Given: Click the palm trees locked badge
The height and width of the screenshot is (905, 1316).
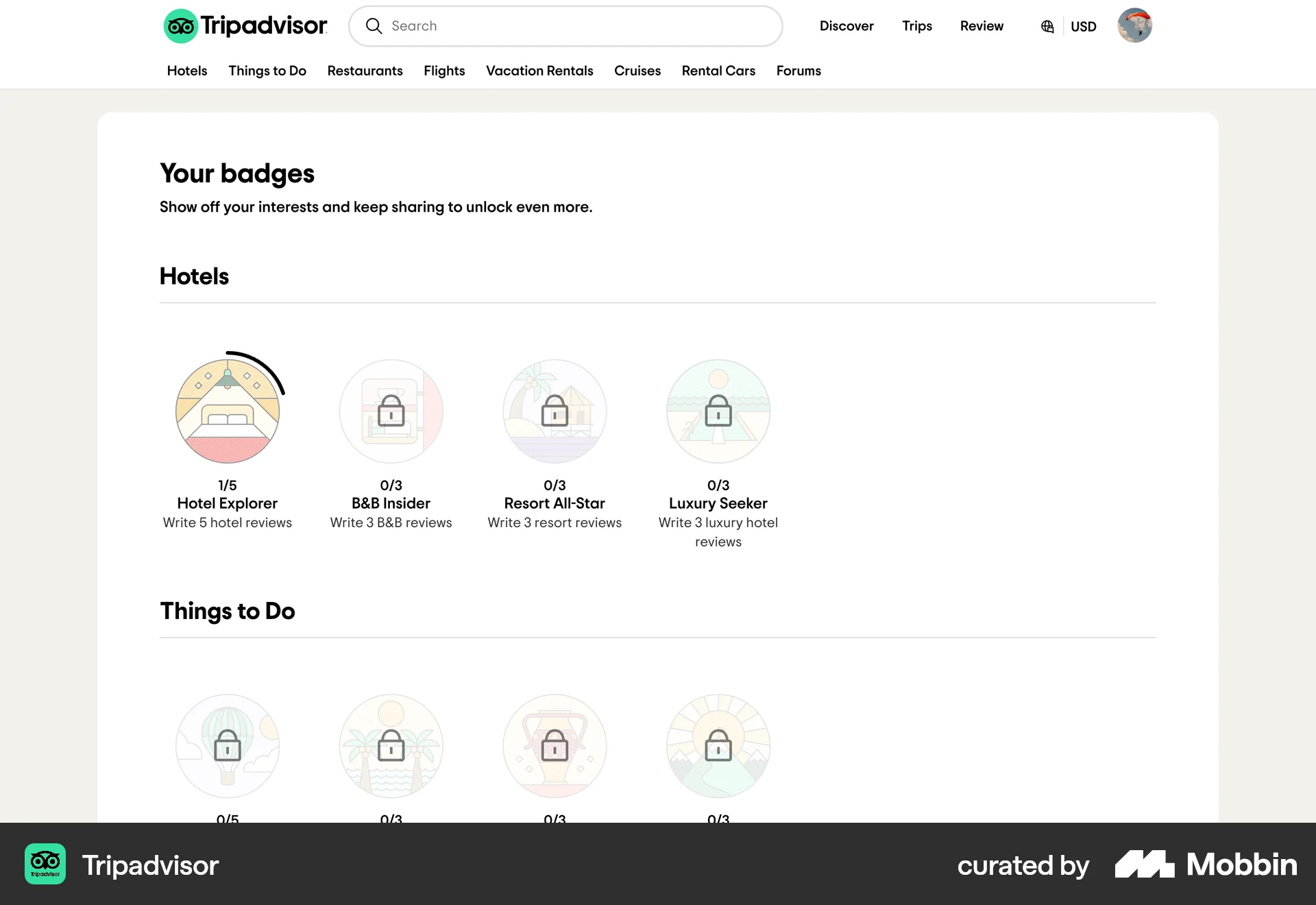Looking at the screenshot, I should click(391, 746).
